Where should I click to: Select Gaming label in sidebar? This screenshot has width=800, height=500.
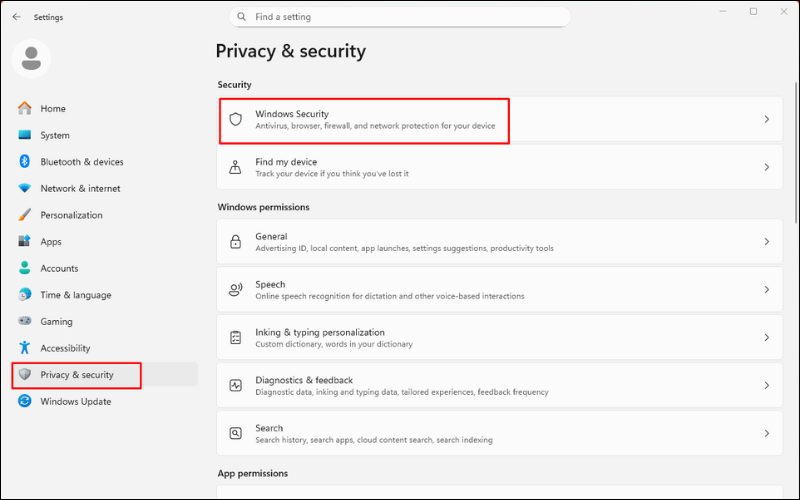tap(56, 321)
